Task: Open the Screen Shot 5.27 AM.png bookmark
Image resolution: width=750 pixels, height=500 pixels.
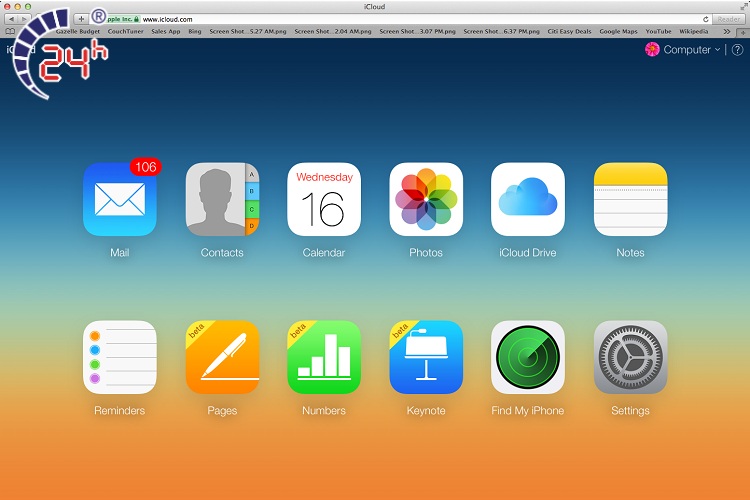Action: point(248,32)
